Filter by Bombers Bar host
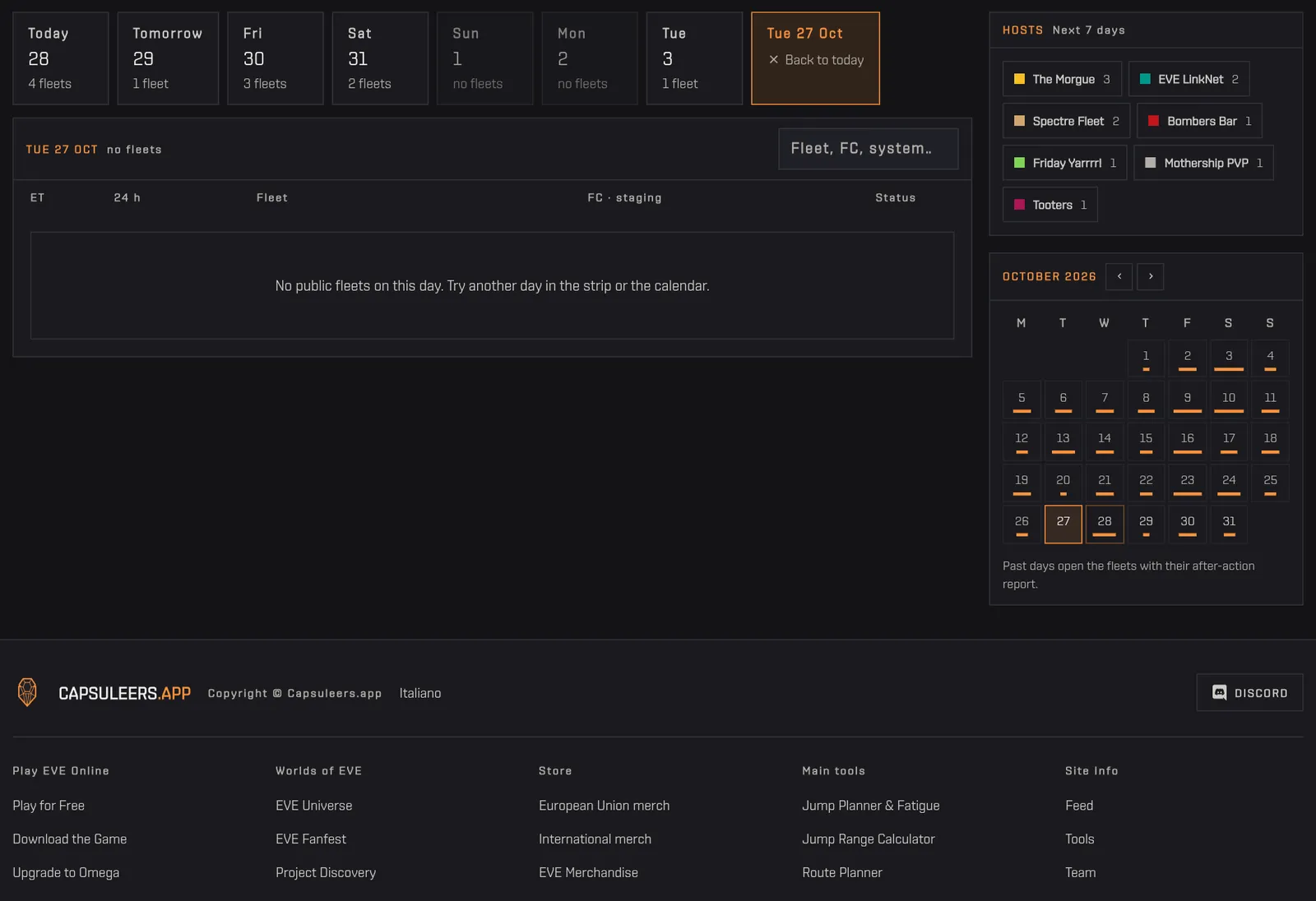Screen dimensions: 1316x901 [1199, 121]
